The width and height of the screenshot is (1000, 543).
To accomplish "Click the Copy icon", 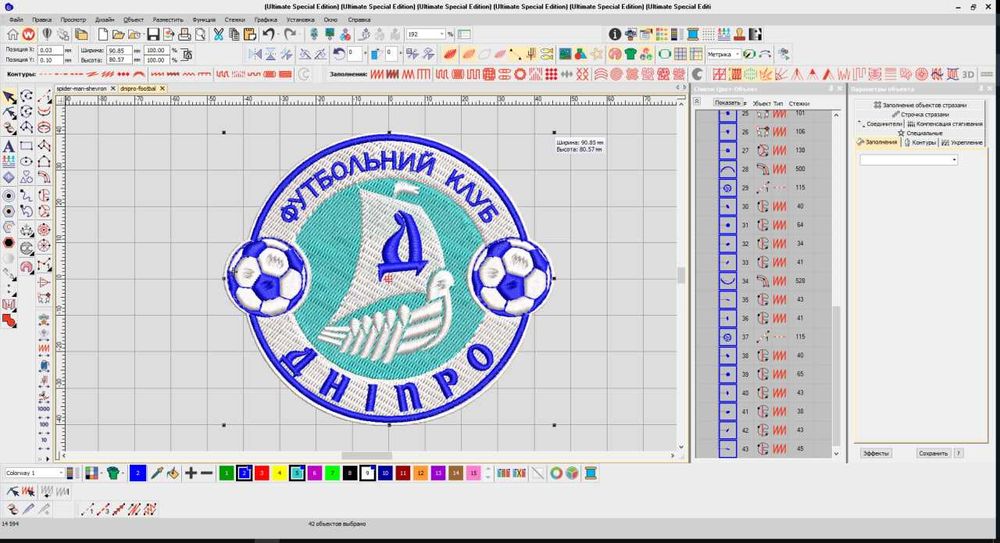I will pos(234,34).
